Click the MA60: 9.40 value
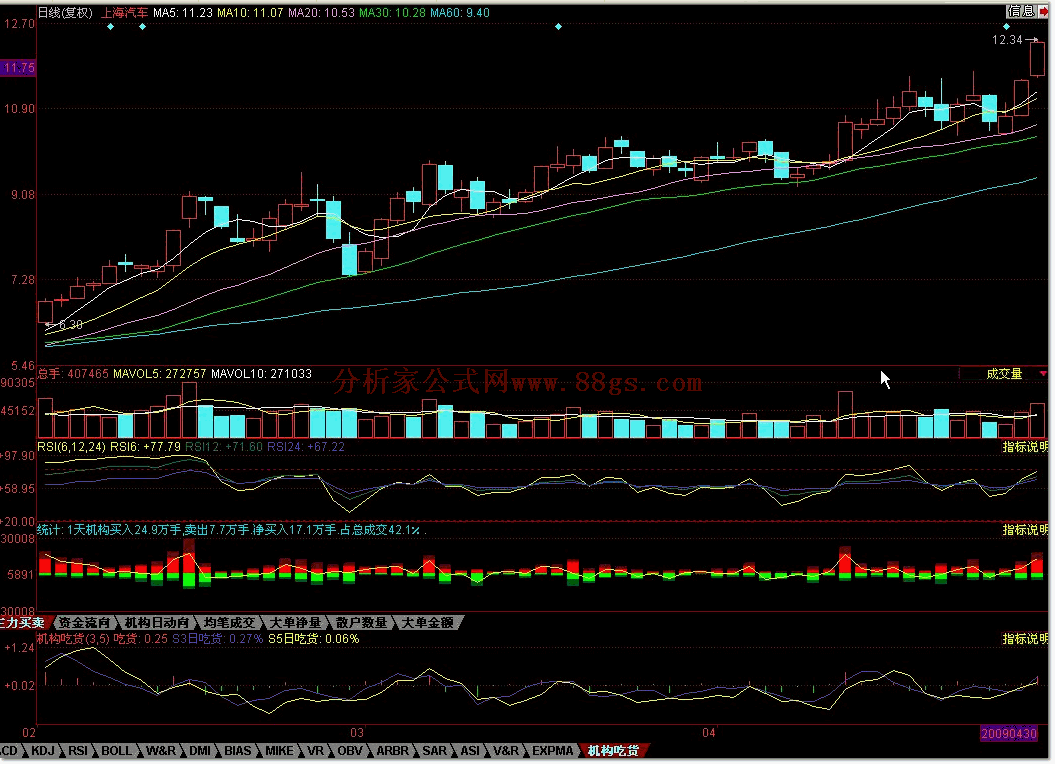The width and height of the screenshot is (1055, 764). click(x=460, y=13)
